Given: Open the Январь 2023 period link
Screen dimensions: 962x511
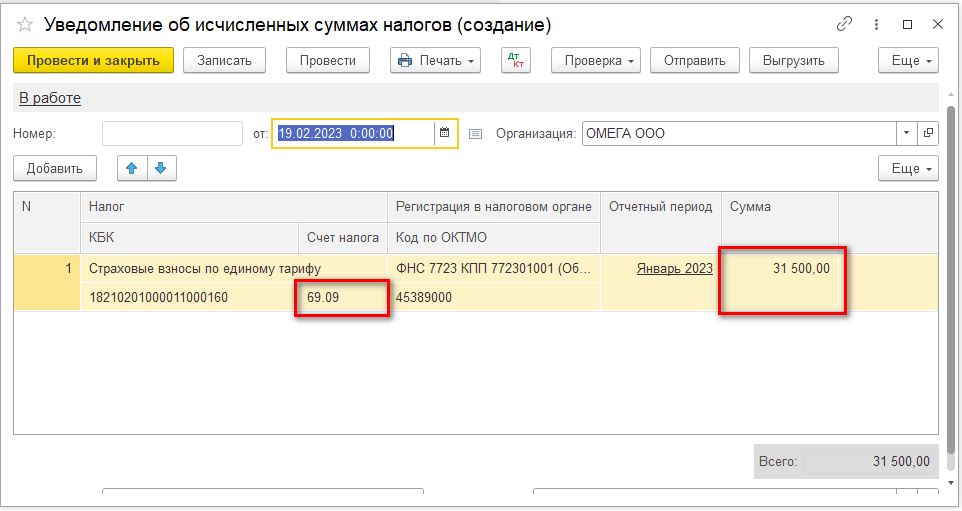Looking at the screenshot, I should [674, 268].
